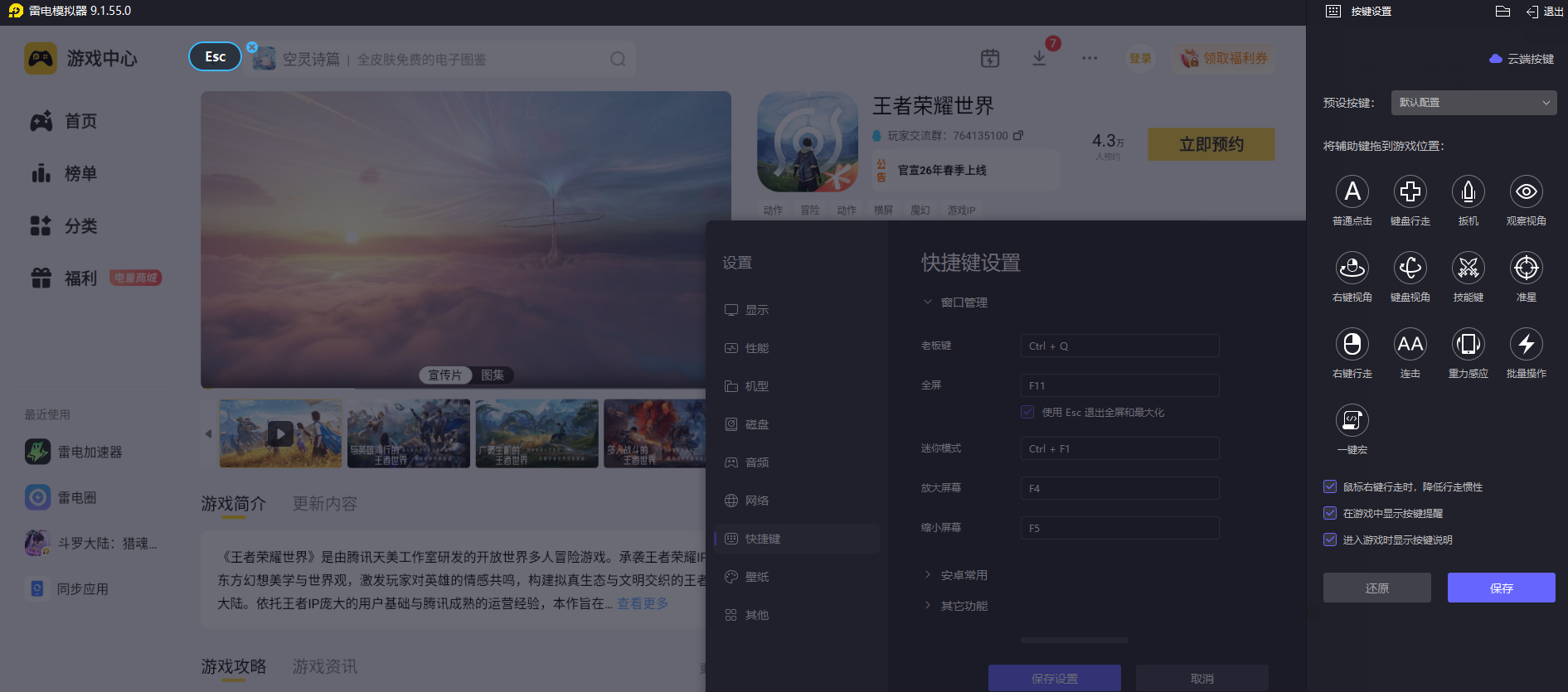
Task: Toggle 鼠标右键行走时 降低行走惯性 checkbox
Action: (x=1330, y=487)
